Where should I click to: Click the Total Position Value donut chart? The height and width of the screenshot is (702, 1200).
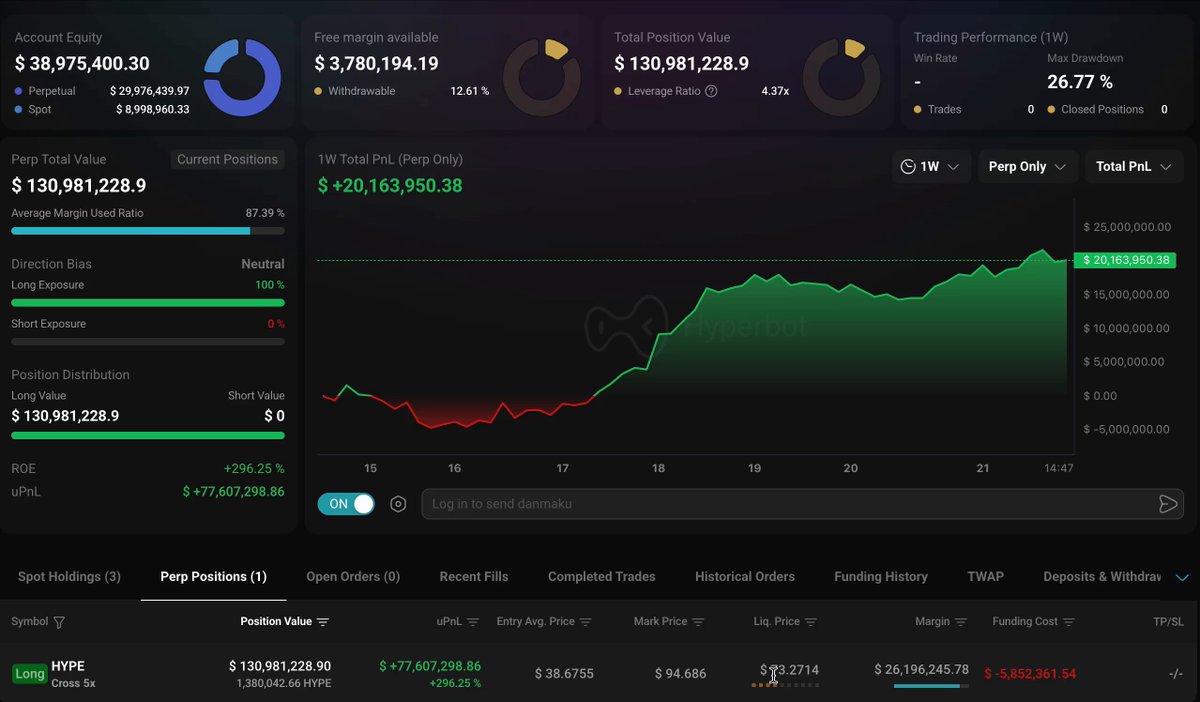coord(841,77)
